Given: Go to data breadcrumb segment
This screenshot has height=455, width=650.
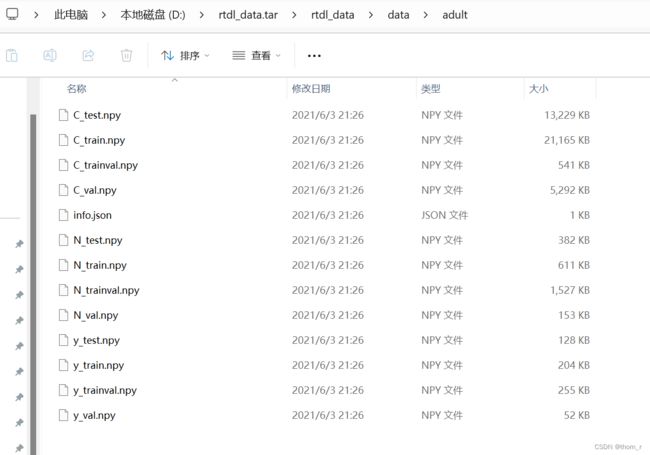Looking at the screenshot, I should coord(398,15).
